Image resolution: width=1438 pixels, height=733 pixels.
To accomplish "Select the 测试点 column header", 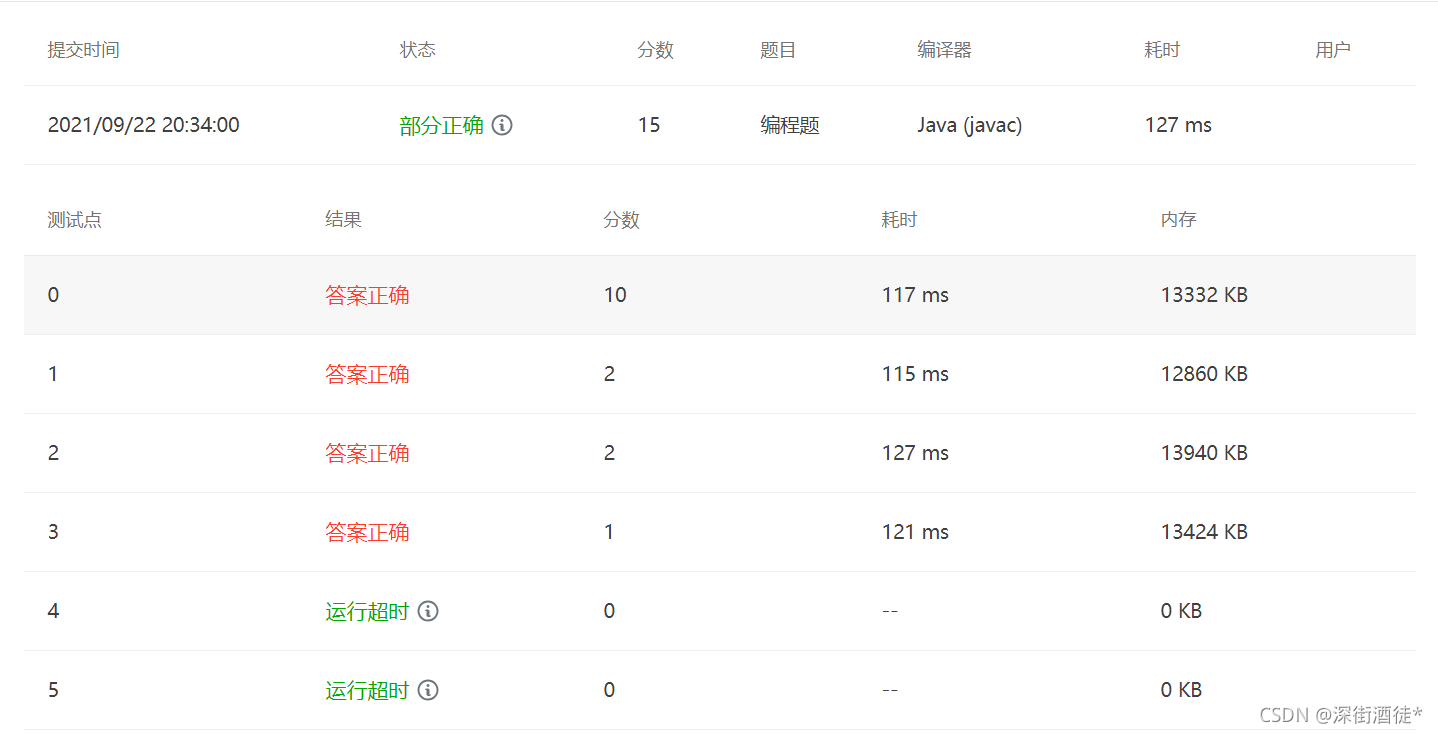I will pyautogui.click(x=75, y=220).
